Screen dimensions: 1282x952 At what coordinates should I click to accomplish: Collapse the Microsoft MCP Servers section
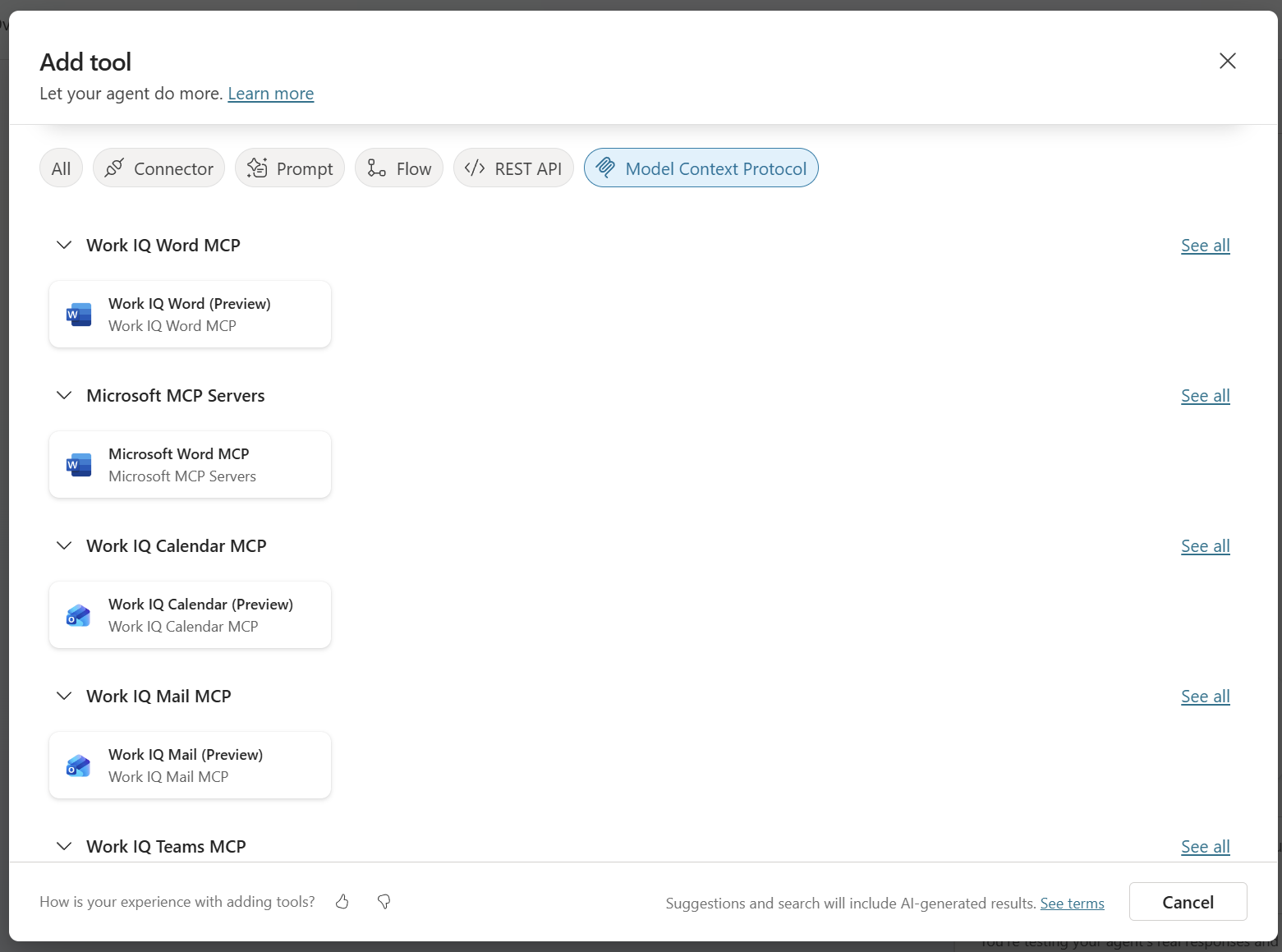64,395
